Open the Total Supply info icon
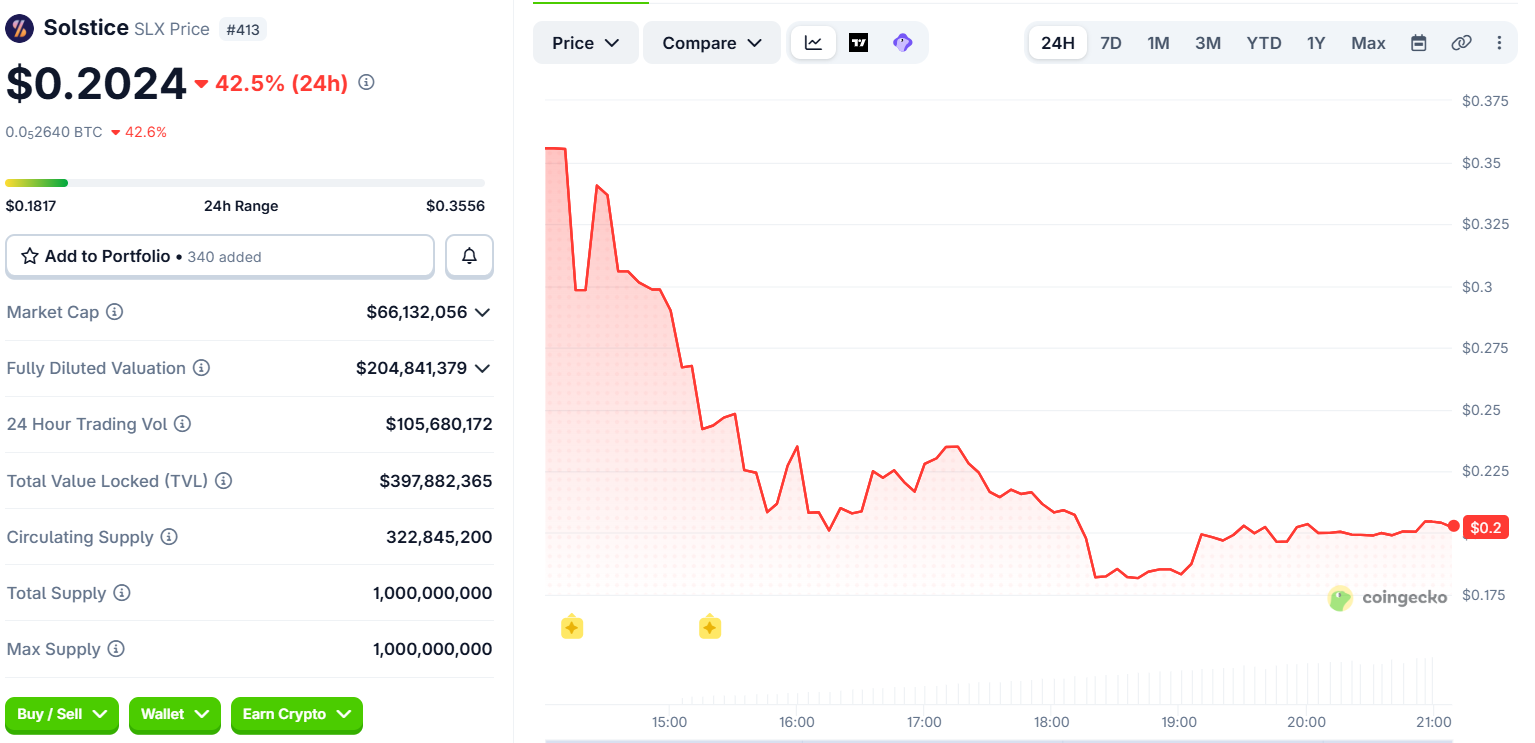 (122, 593)
